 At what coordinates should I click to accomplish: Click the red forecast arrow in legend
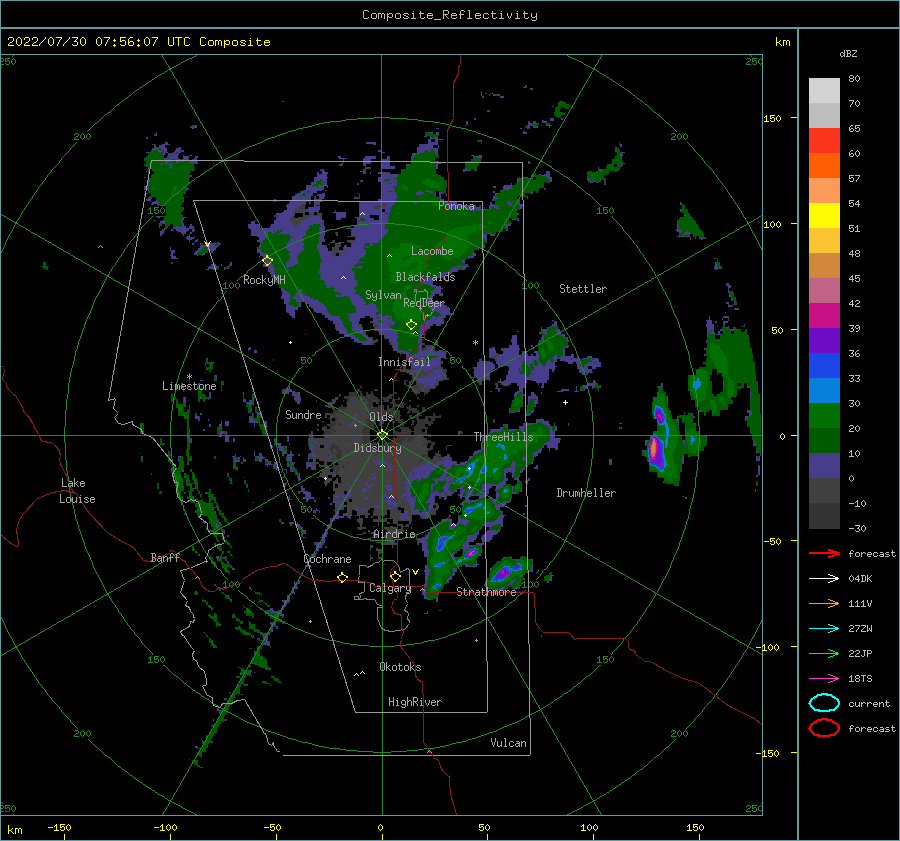824,553
